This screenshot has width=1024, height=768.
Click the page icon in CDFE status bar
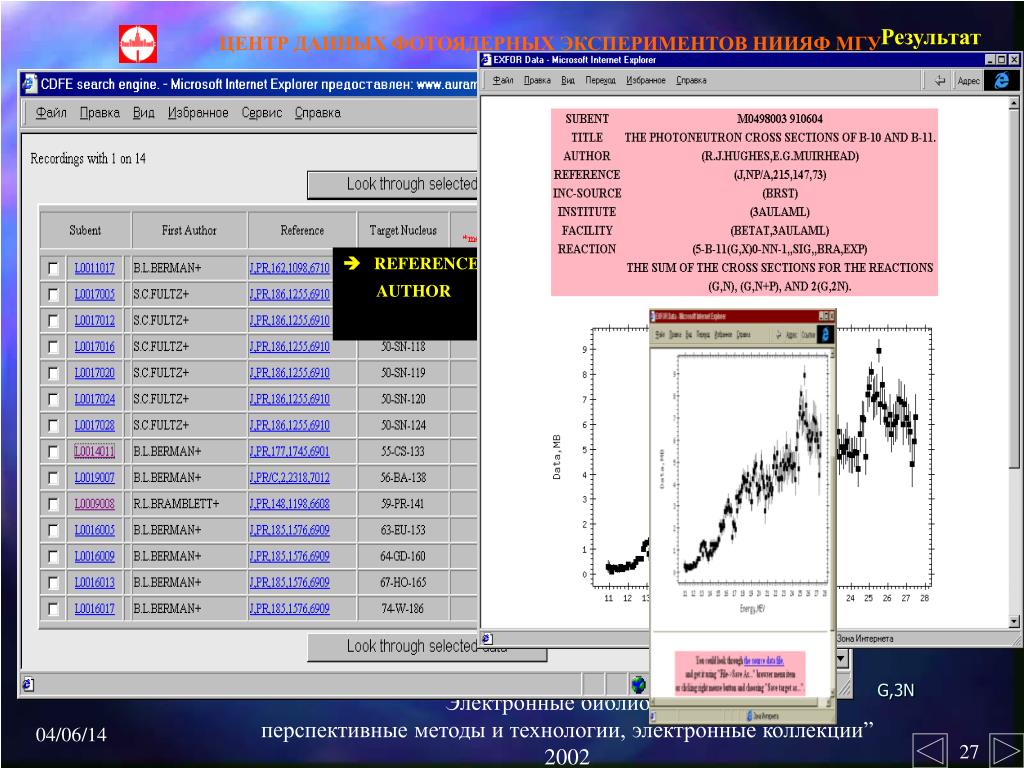pos(28,684)
